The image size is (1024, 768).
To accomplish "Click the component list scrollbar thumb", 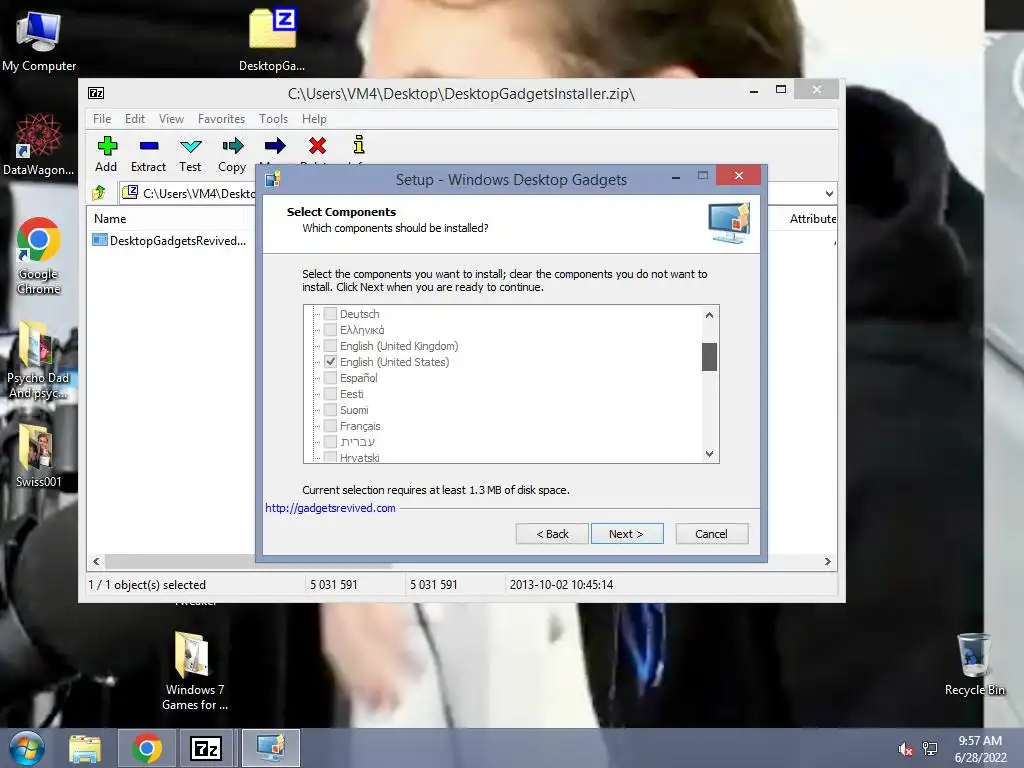I will click(709, 357).
